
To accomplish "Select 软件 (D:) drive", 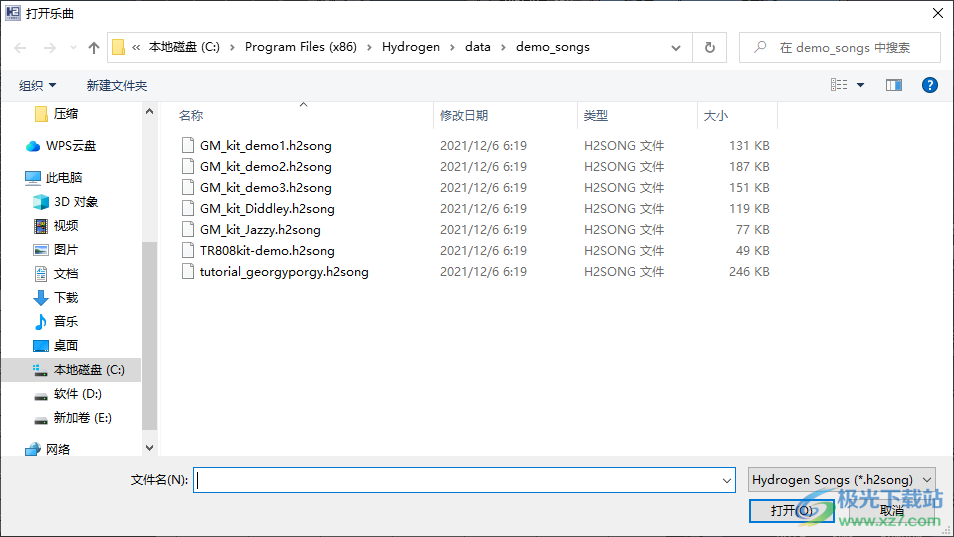I will (77, 393).
